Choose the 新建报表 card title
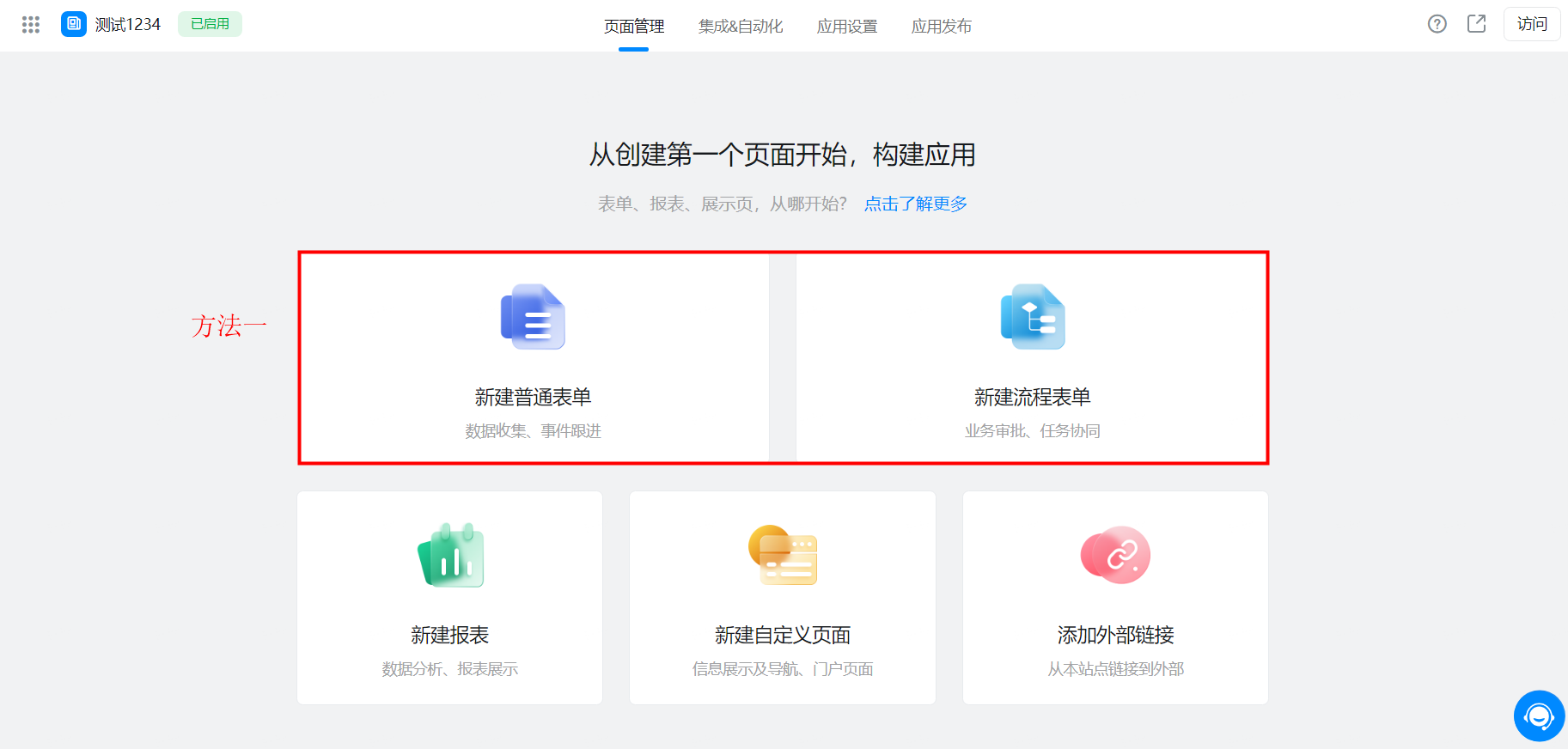The image size is (1568, 749). (x=450, y=635)
